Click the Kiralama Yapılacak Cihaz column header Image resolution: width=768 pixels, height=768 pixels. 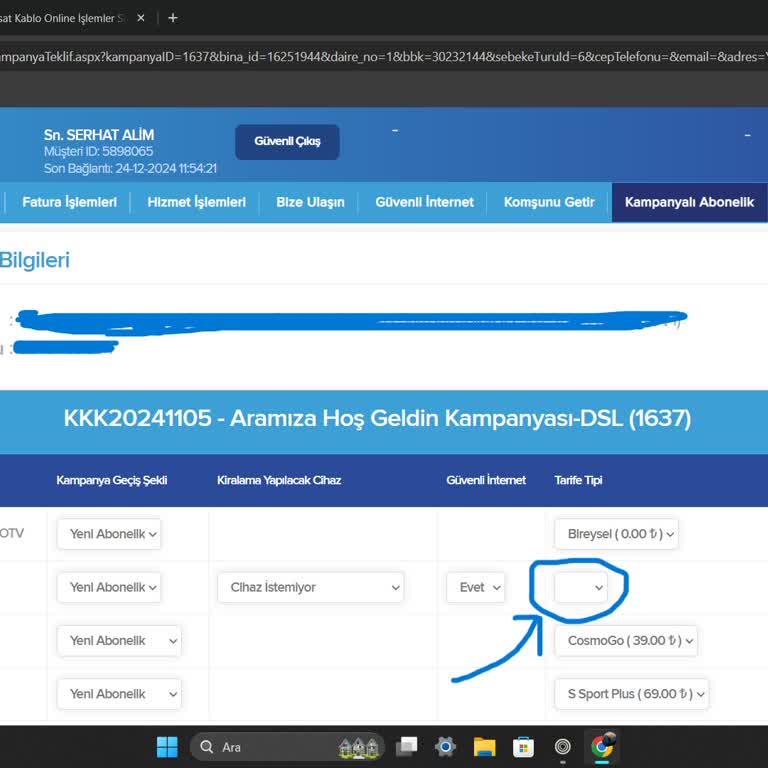tap(279, 480)
